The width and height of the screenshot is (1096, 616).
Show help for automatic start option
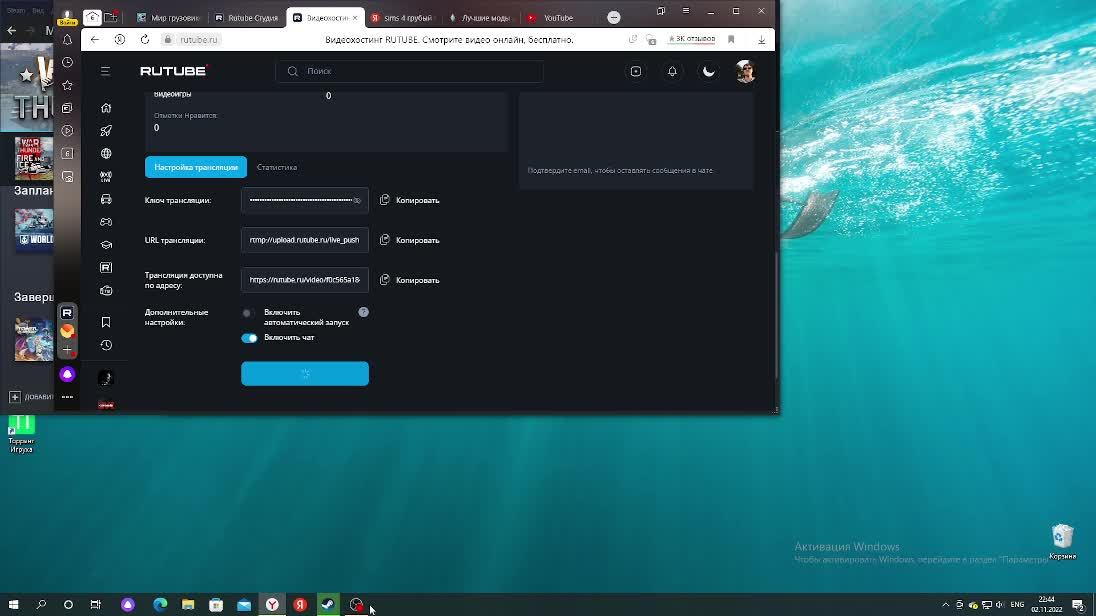coord(363,312)
